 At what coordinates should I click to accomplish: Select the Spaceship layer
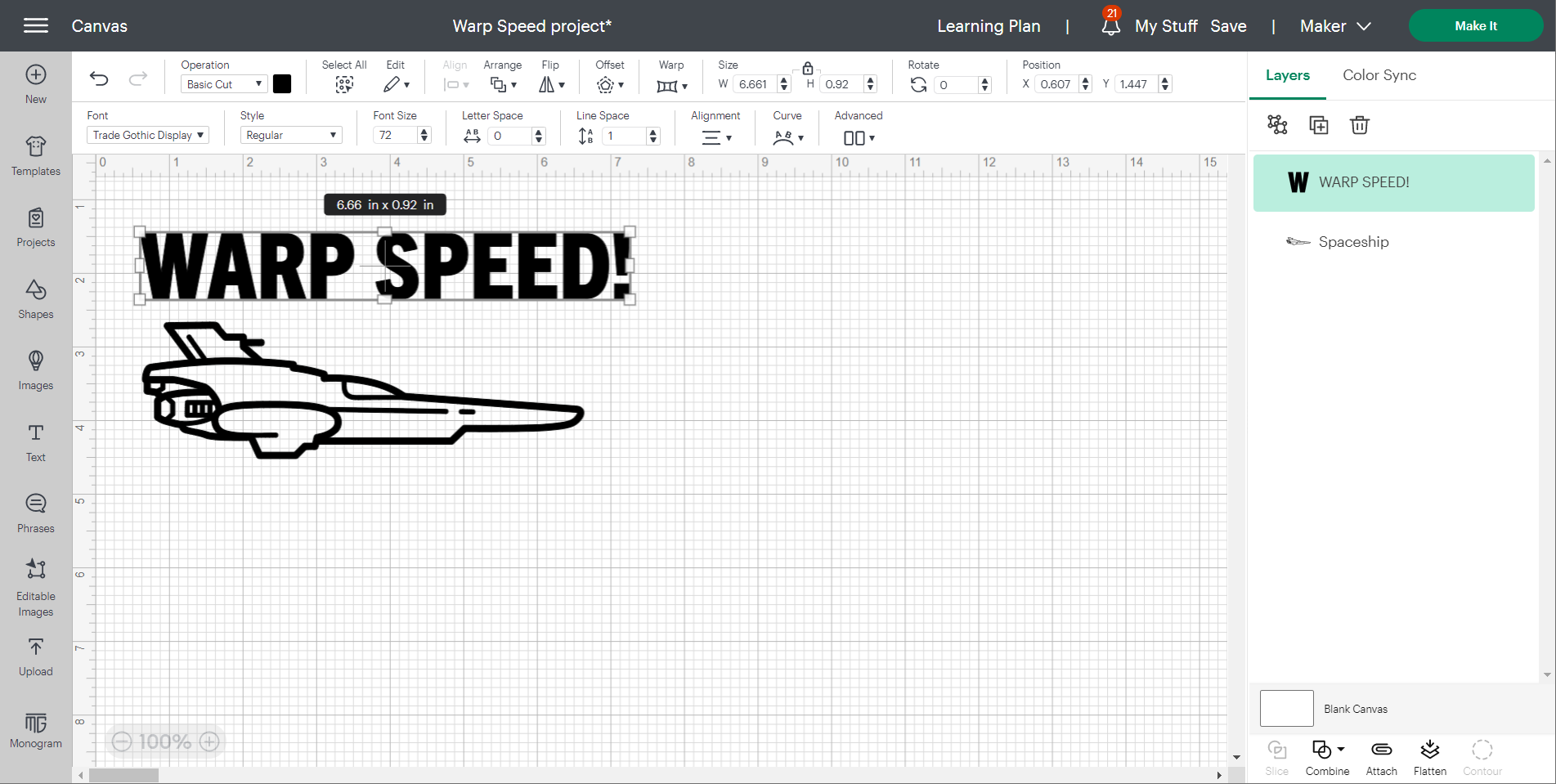[x=1353, y=241]
